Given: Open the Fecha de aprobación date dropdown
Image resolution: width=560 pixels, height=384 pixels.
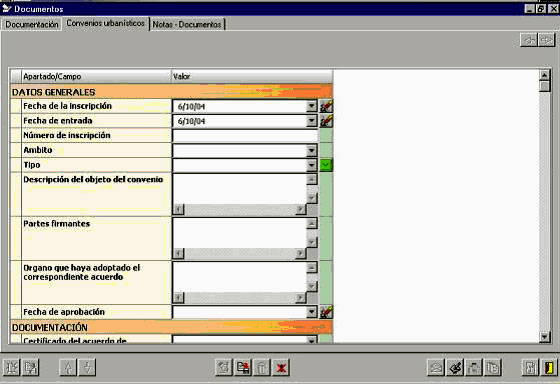Looking at the screenshot, I should 311,312.
